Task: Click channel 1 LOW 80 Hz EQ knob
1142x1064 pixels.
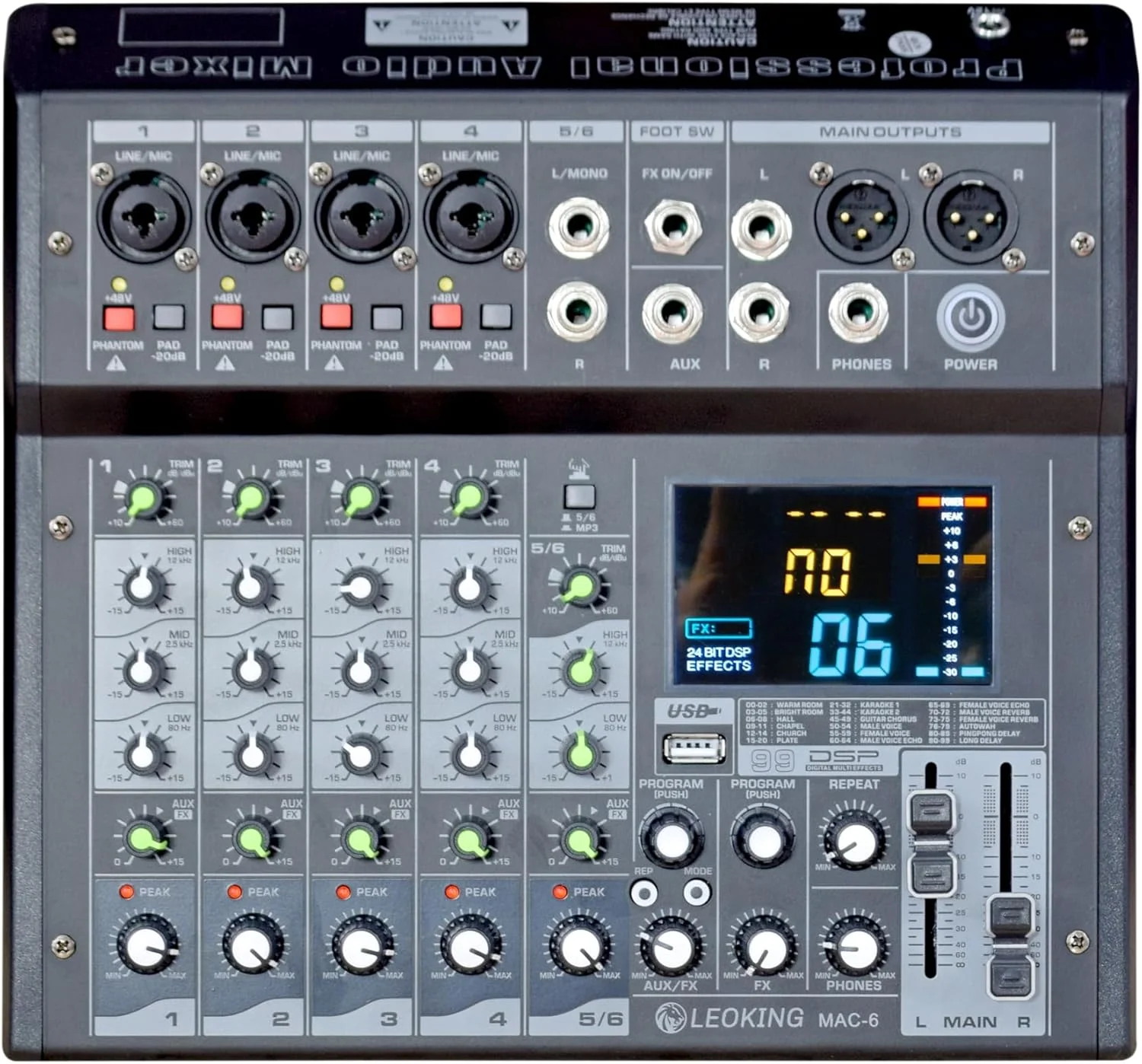Action: pyautogui.click(x=142, y=754)
